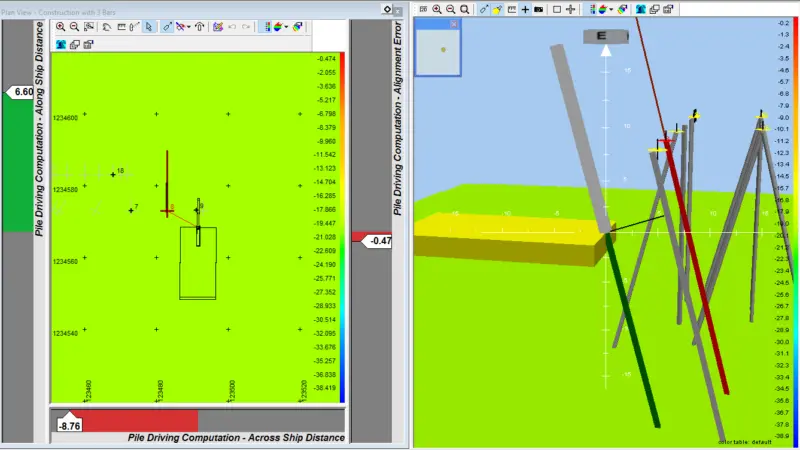Click the red pile marker 8 in Plan View

167,210
